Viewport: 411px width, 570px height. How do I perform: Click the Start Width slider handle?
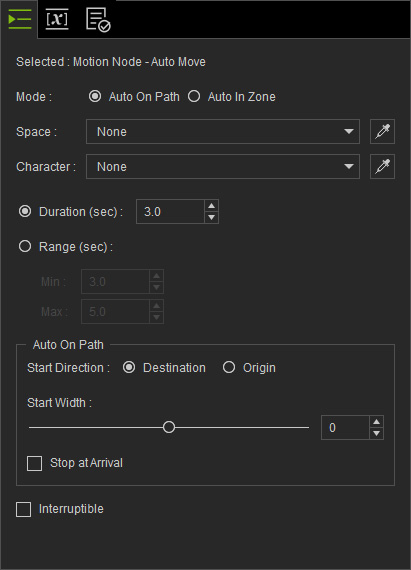pyautogui.click(x=169, y=427)
